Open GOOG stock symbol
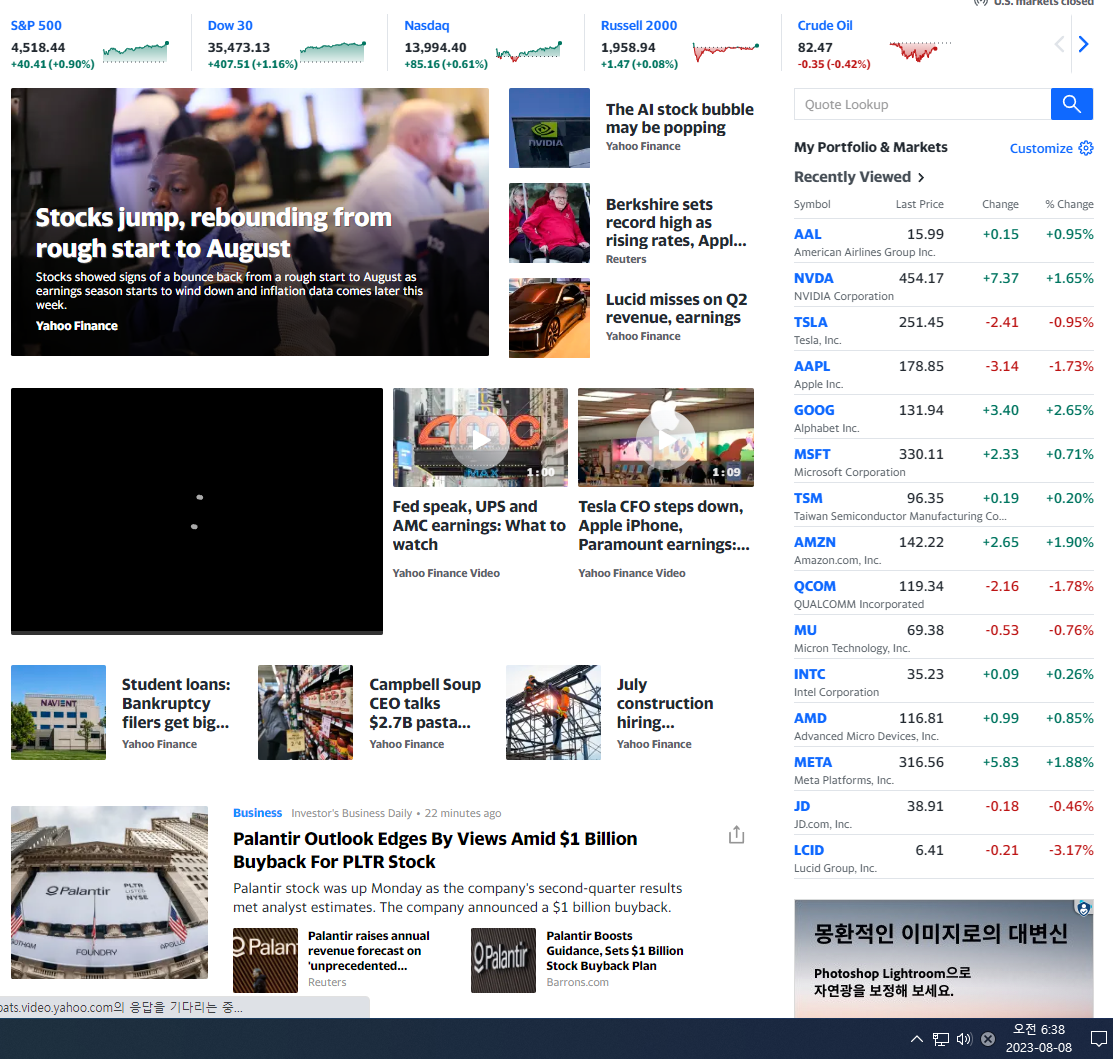This screenshot has height=1059, width=1113. click(814, 410)
